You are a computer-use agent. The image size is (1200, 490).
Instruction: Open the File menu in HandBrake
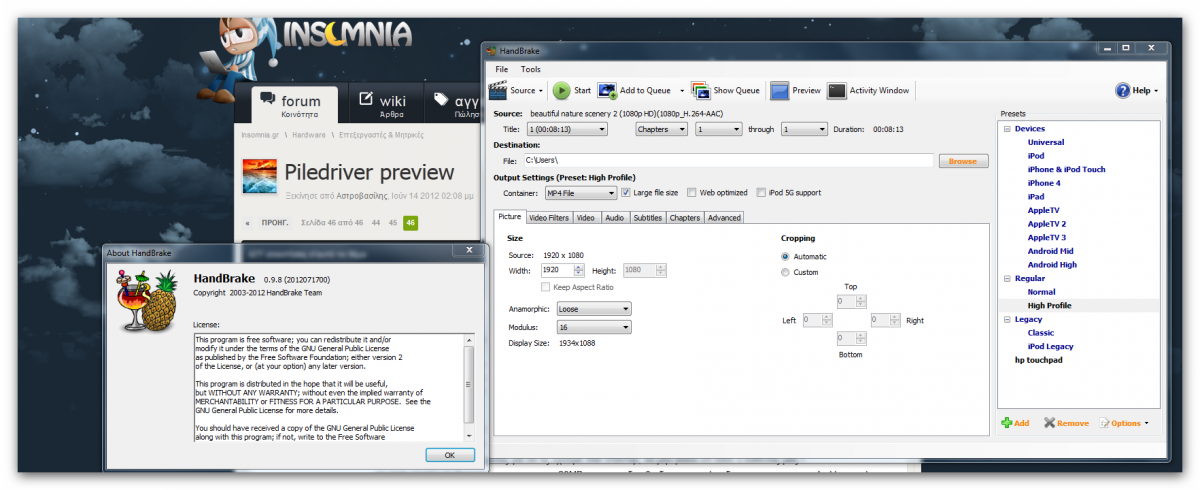click(x=501, y=69)
